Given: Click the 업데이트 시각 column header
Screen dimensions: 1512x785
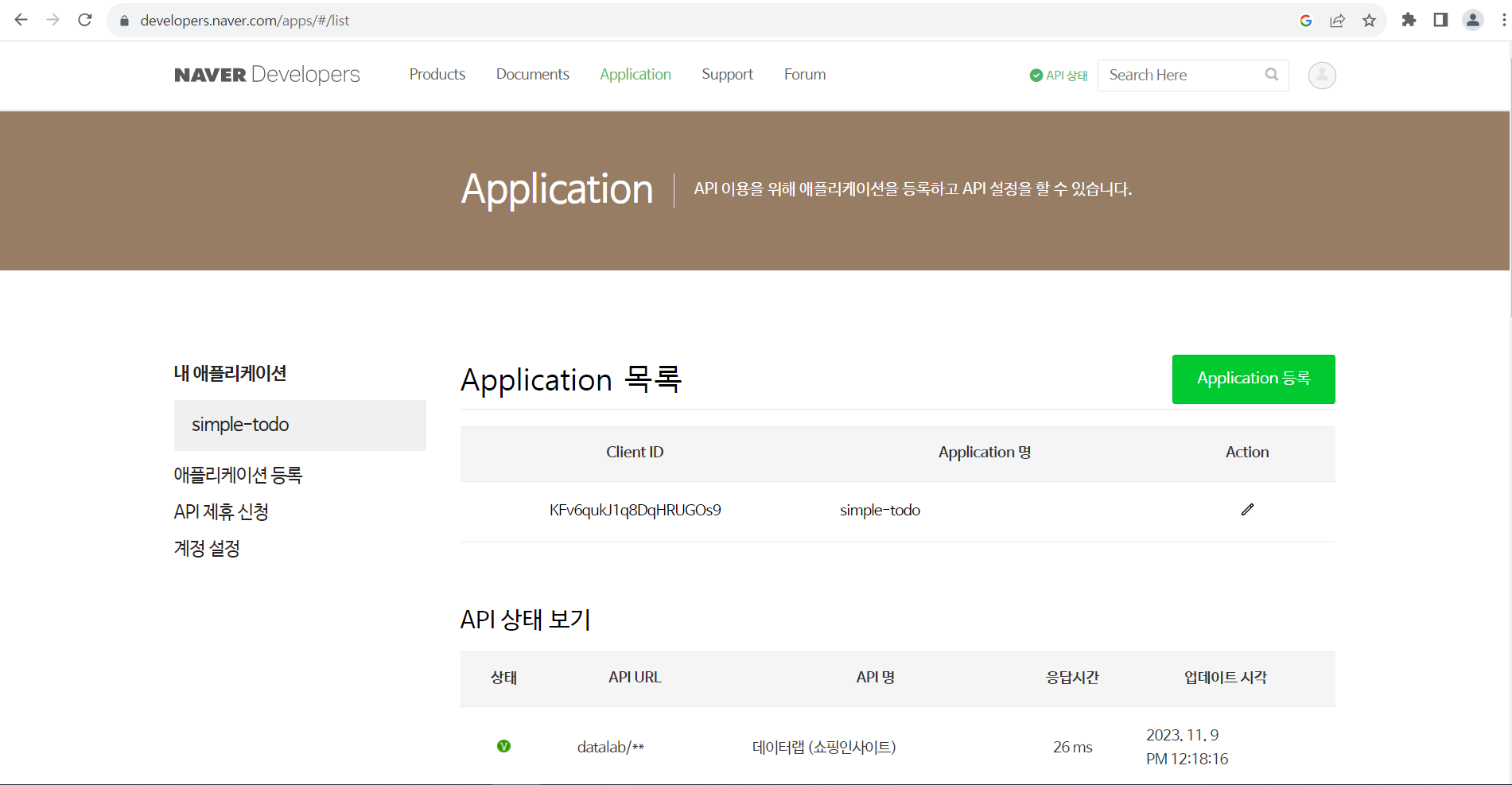Looking at the screenshot, I should 1226,678.
